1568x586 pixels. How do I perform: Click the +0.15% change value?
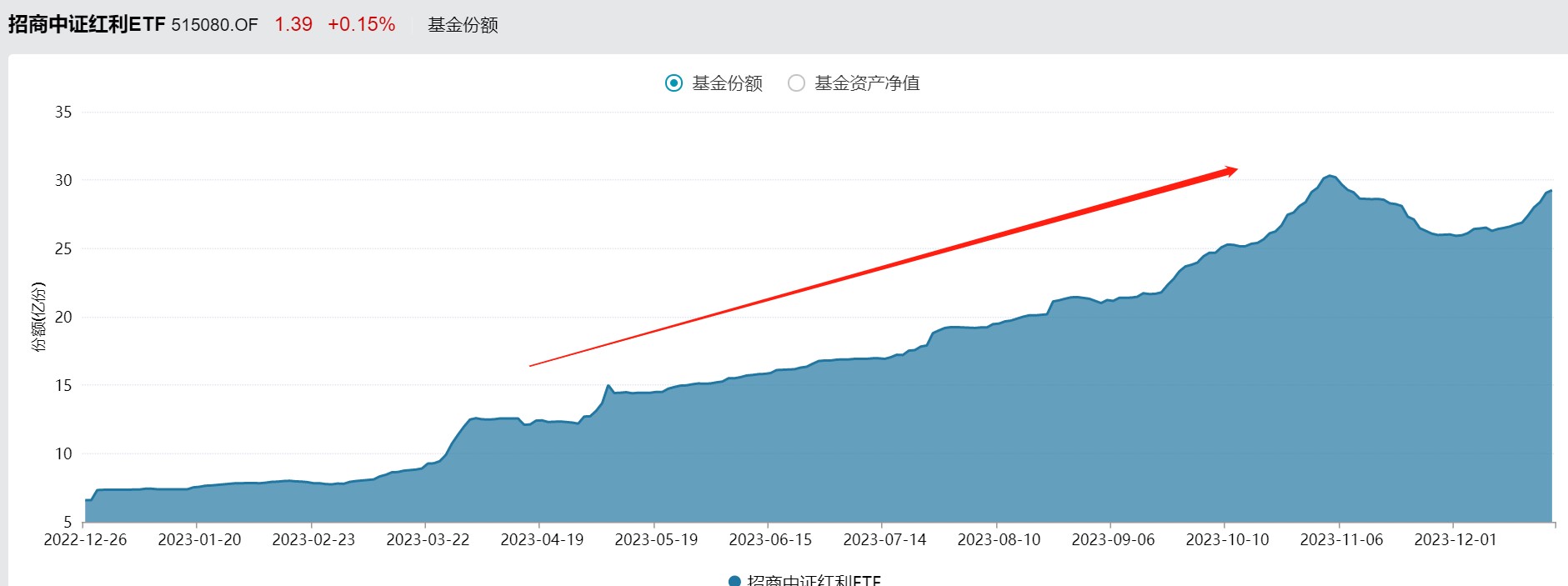[362, 24]
